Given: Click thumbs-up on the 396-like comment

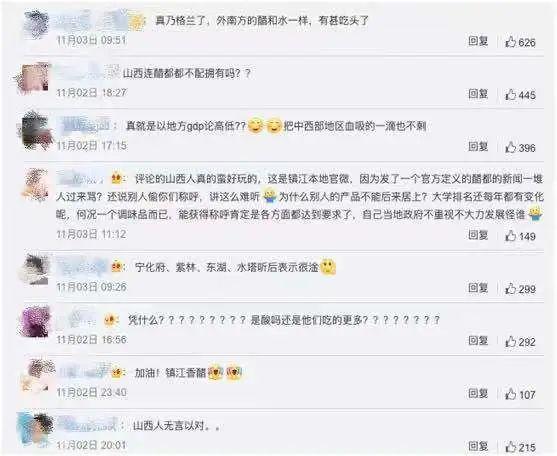Looking at the screenshot, I should (510, 147).
